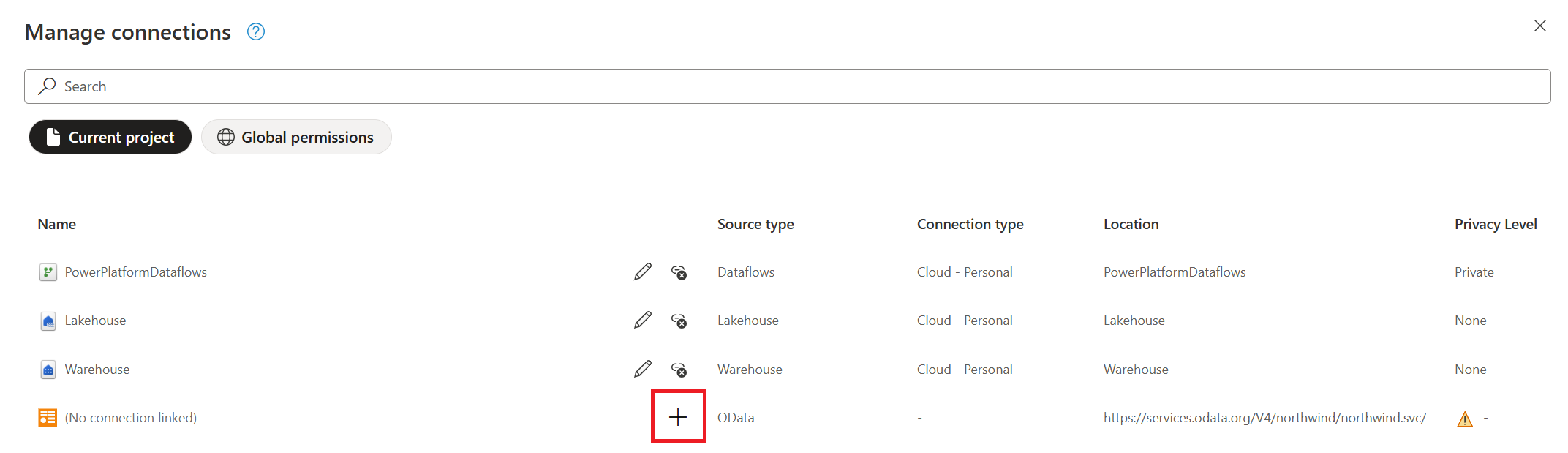Edit the Warehouse connection pencil icon

point(643,369)
